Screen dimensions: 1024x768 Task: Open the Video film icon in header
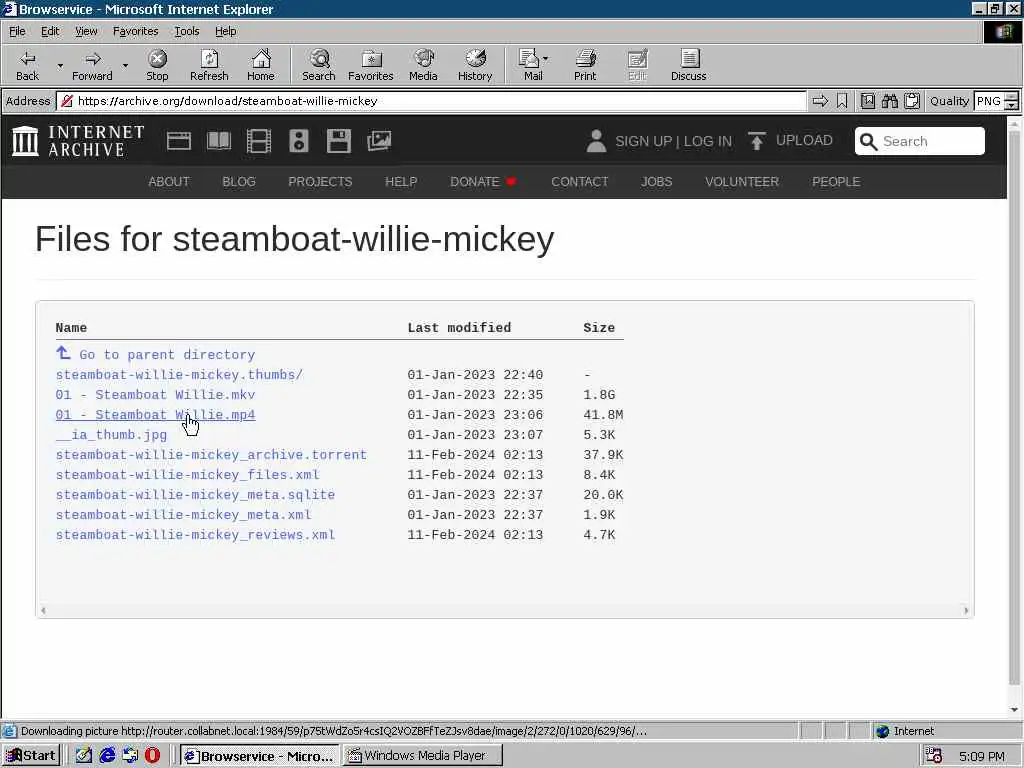click(259, 141)
